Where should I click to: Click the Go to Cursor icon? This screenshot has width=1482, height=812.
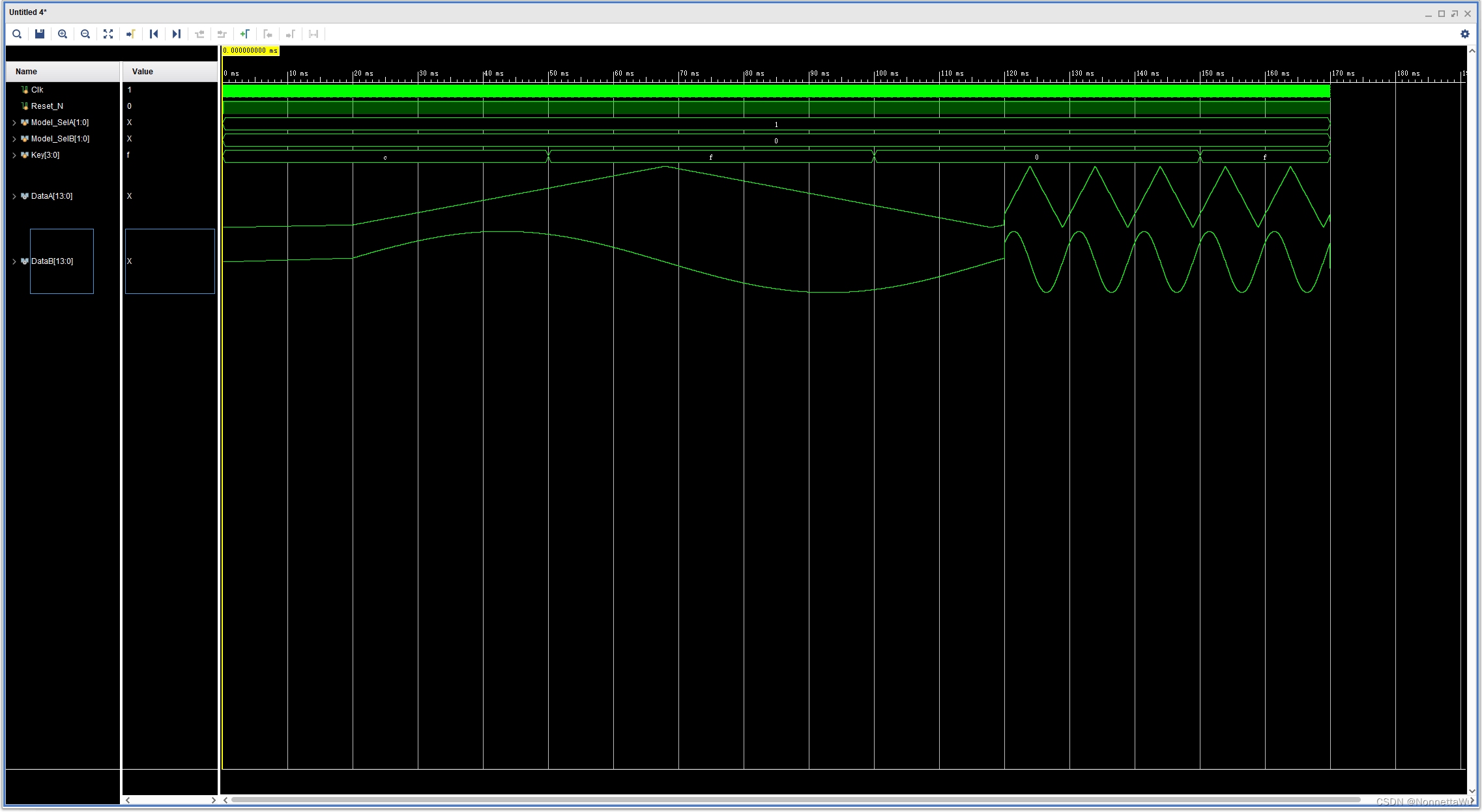point(131,34)
